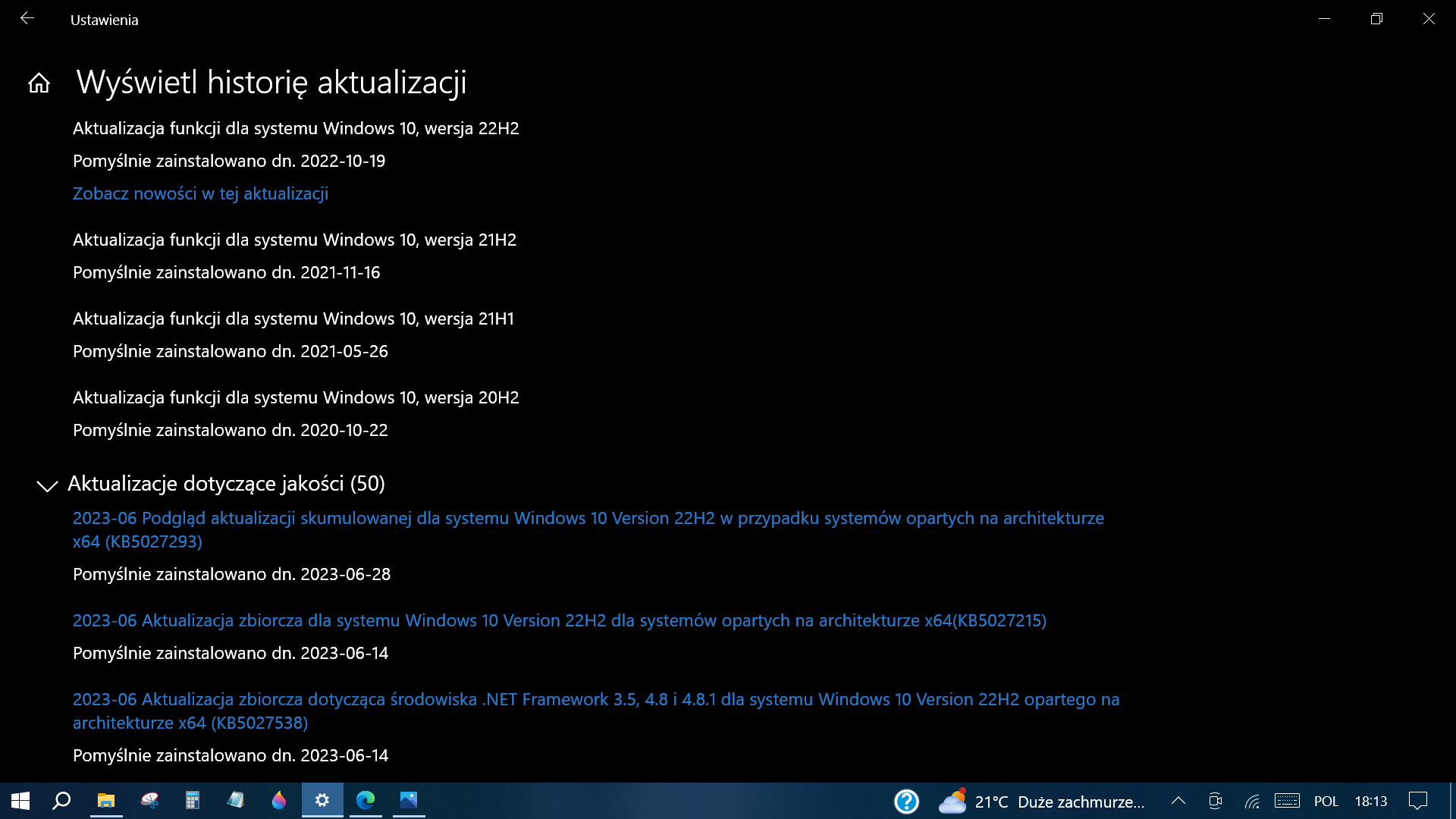Switch to Microsoft Edge on the taskbar
Image resolution: width=1456 pixels, height=819 pixels.
point(366,802)
